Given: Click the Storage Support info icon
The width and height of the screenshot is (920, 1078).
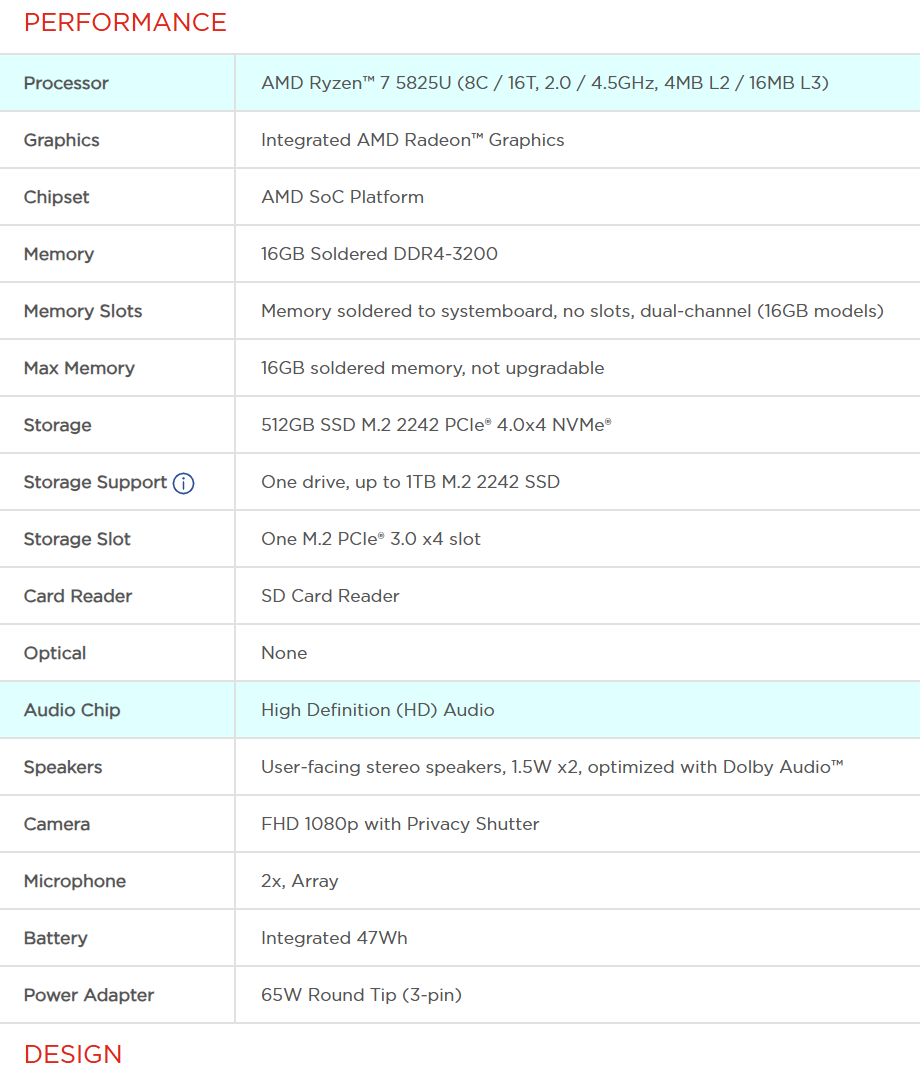Looking at the screenshot, I should (184, 483).
